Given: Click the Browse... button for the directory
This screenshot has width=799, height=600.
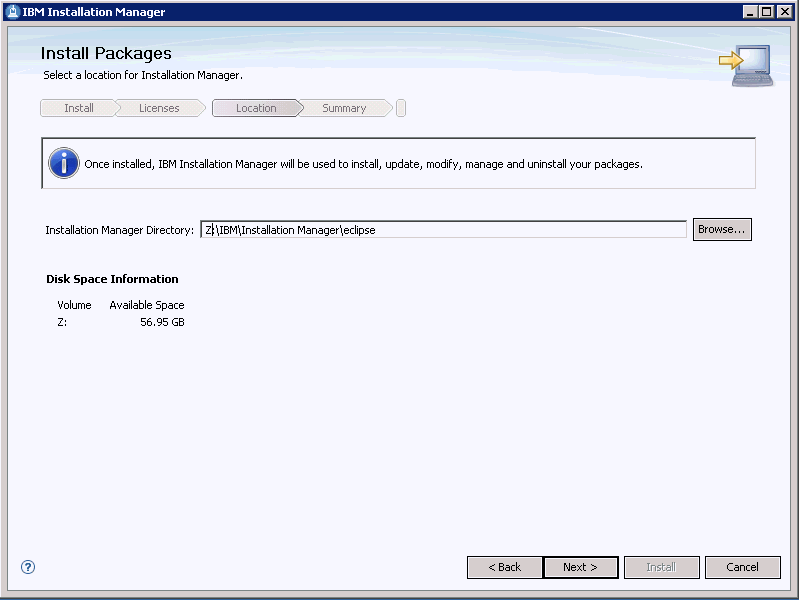Looking at the screenshot, I should 722,229.
